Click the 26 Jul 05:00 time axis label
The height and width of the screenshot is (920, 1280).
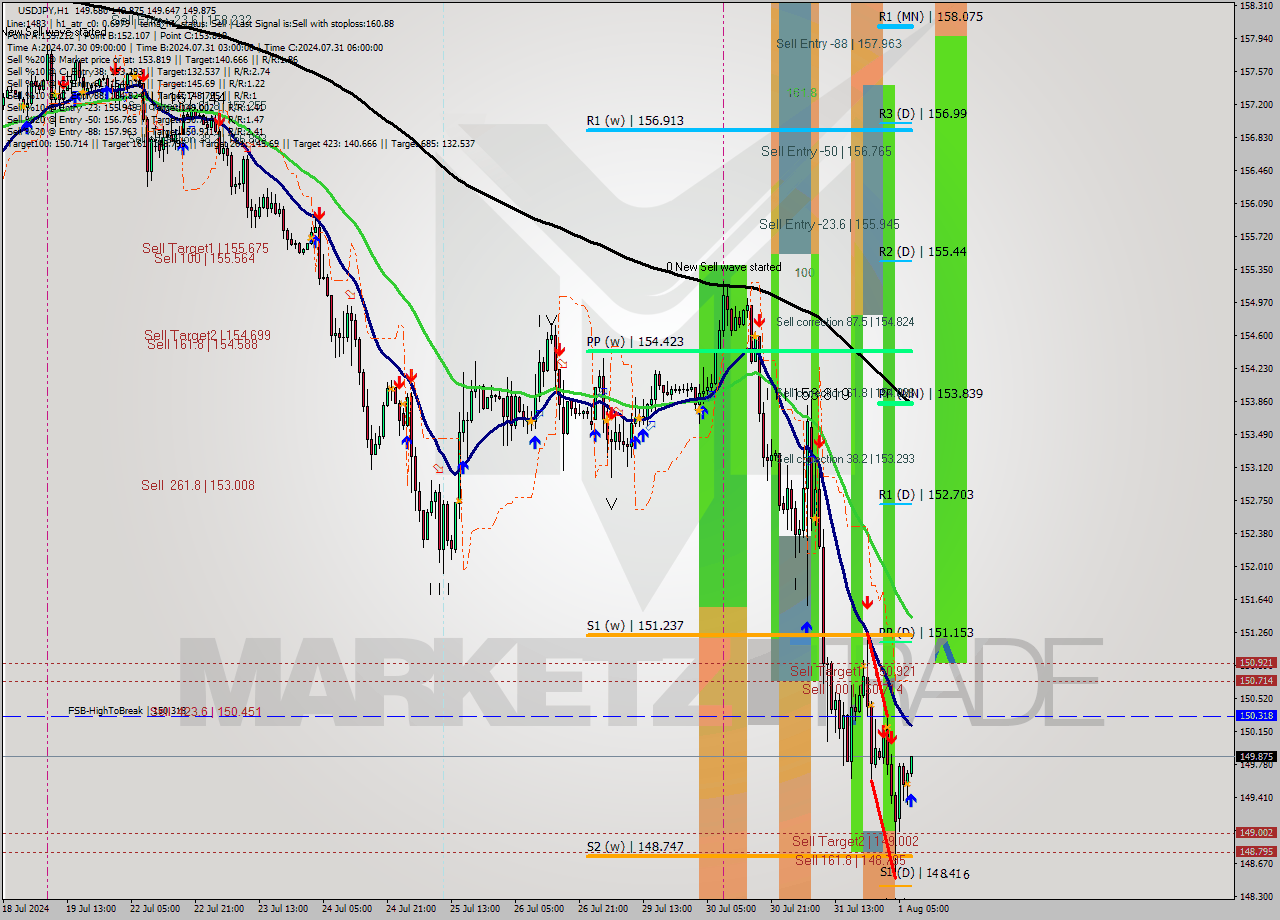(x=539, y=909)
